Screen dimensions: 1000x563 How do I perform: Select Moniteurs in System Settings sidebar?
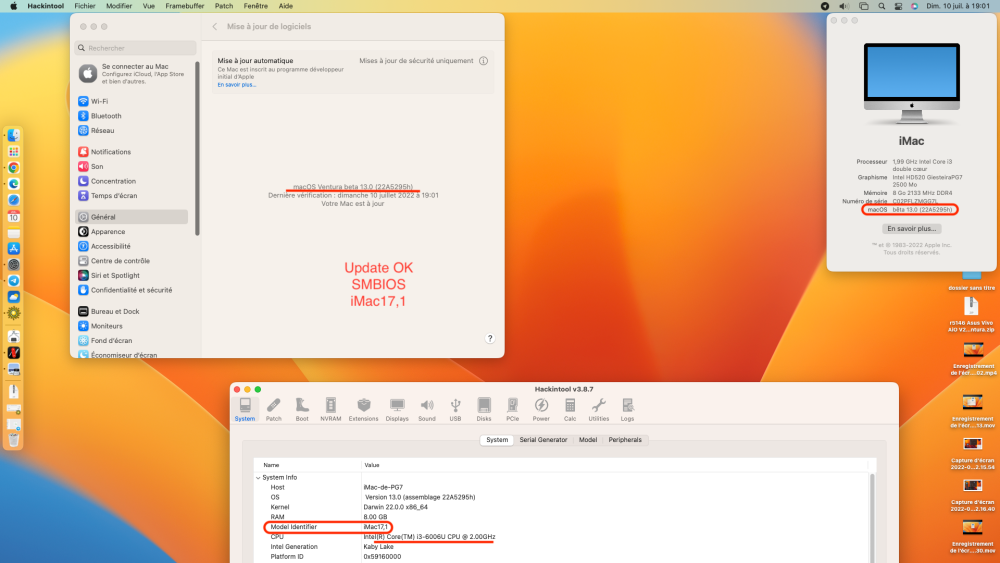131,326
